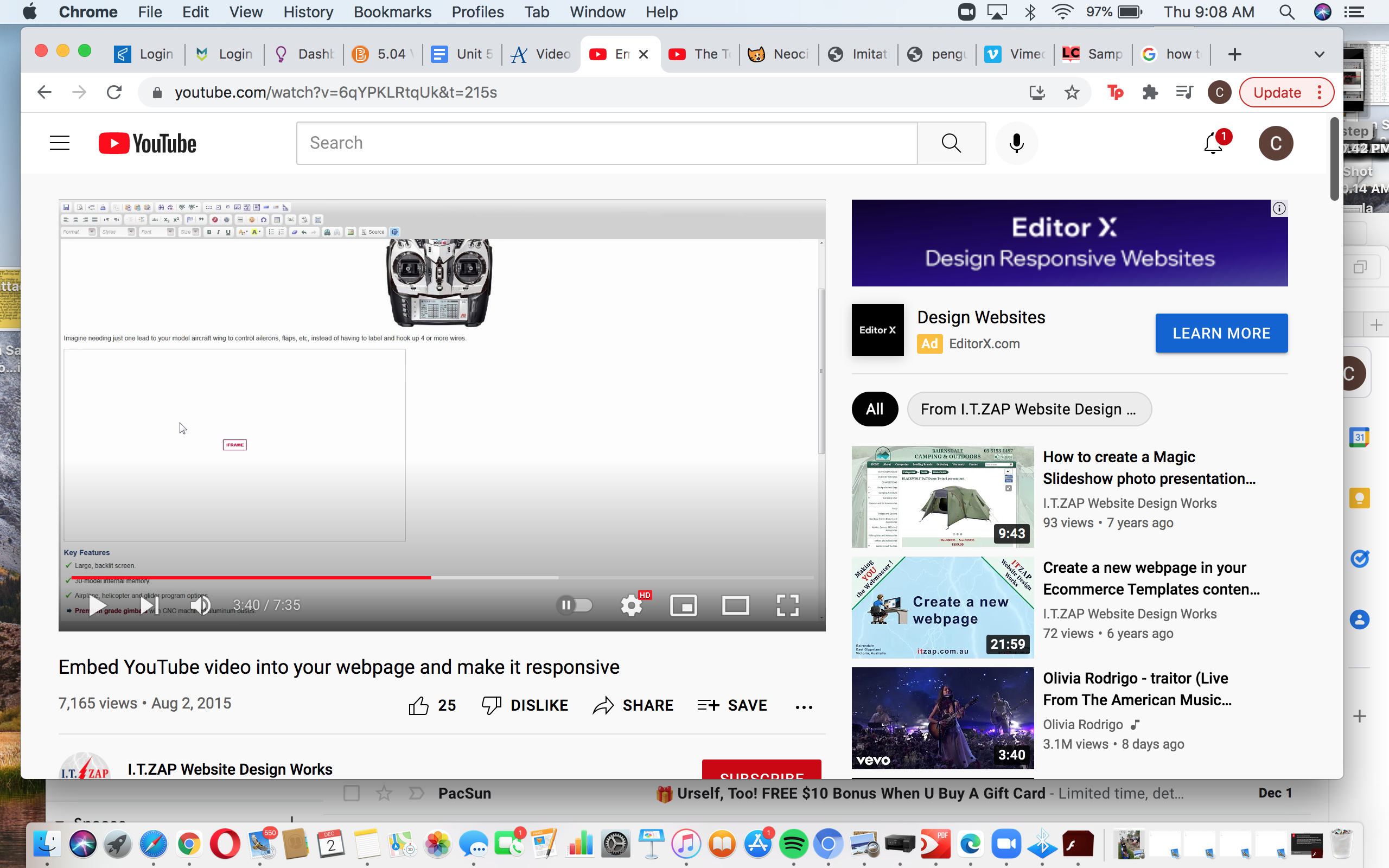Open a new Chrome tab

(x=1234, y=54)
